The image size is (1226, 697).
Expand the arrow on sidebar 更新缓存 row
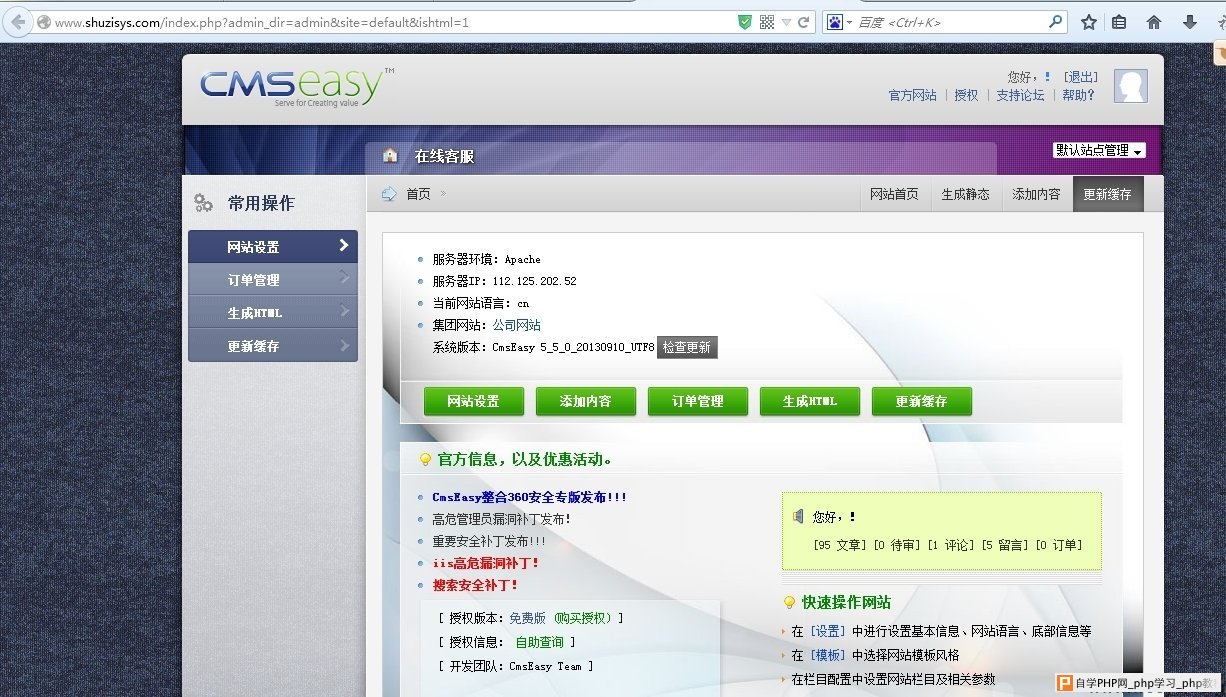pos(344,344)
